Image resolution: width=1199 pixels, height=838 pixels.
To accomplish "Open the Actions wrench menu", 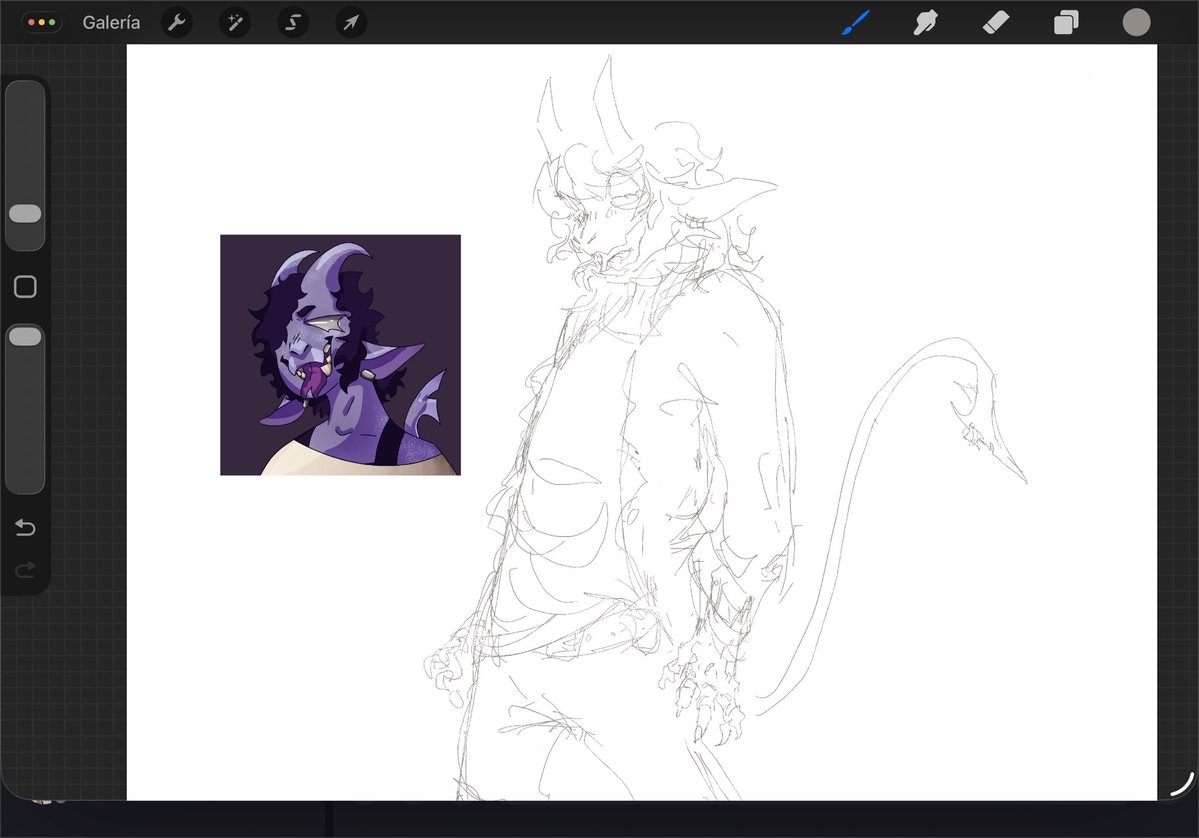I will click(x=177, y=23).
